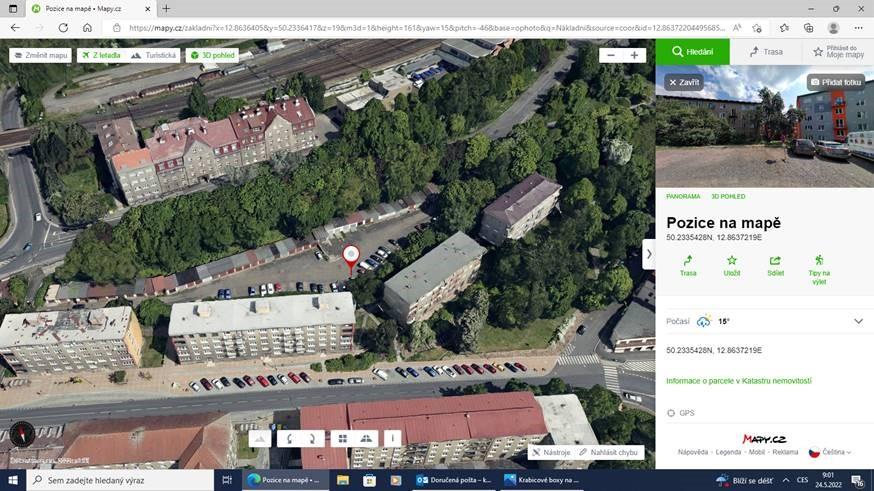Expand the Počasí weather section

tap(857, 321)
